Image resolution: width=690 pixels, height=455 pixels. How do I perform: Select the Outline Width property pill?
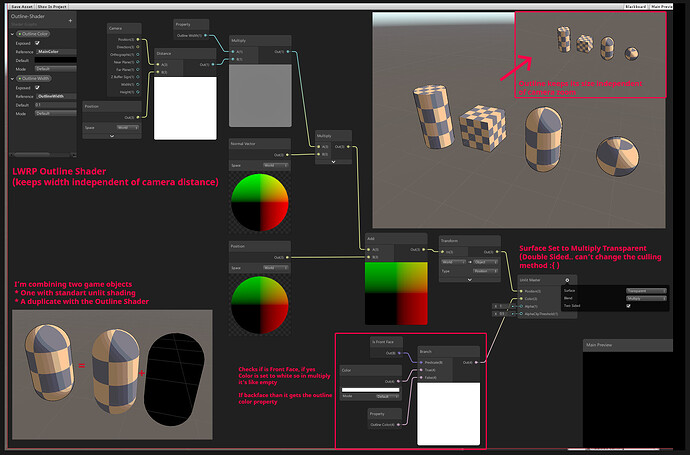34,79
